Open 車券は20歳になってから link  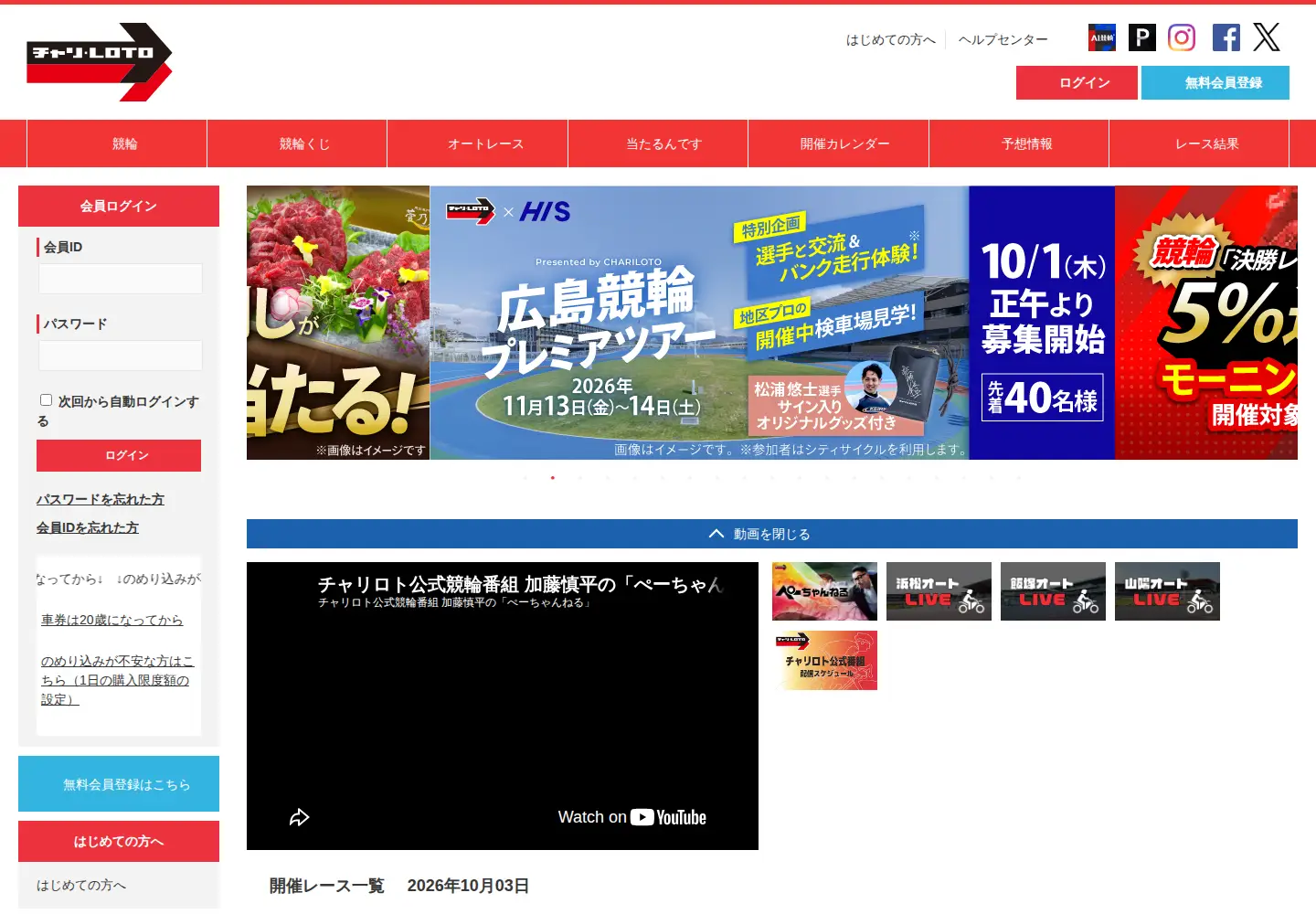(111, 620)
